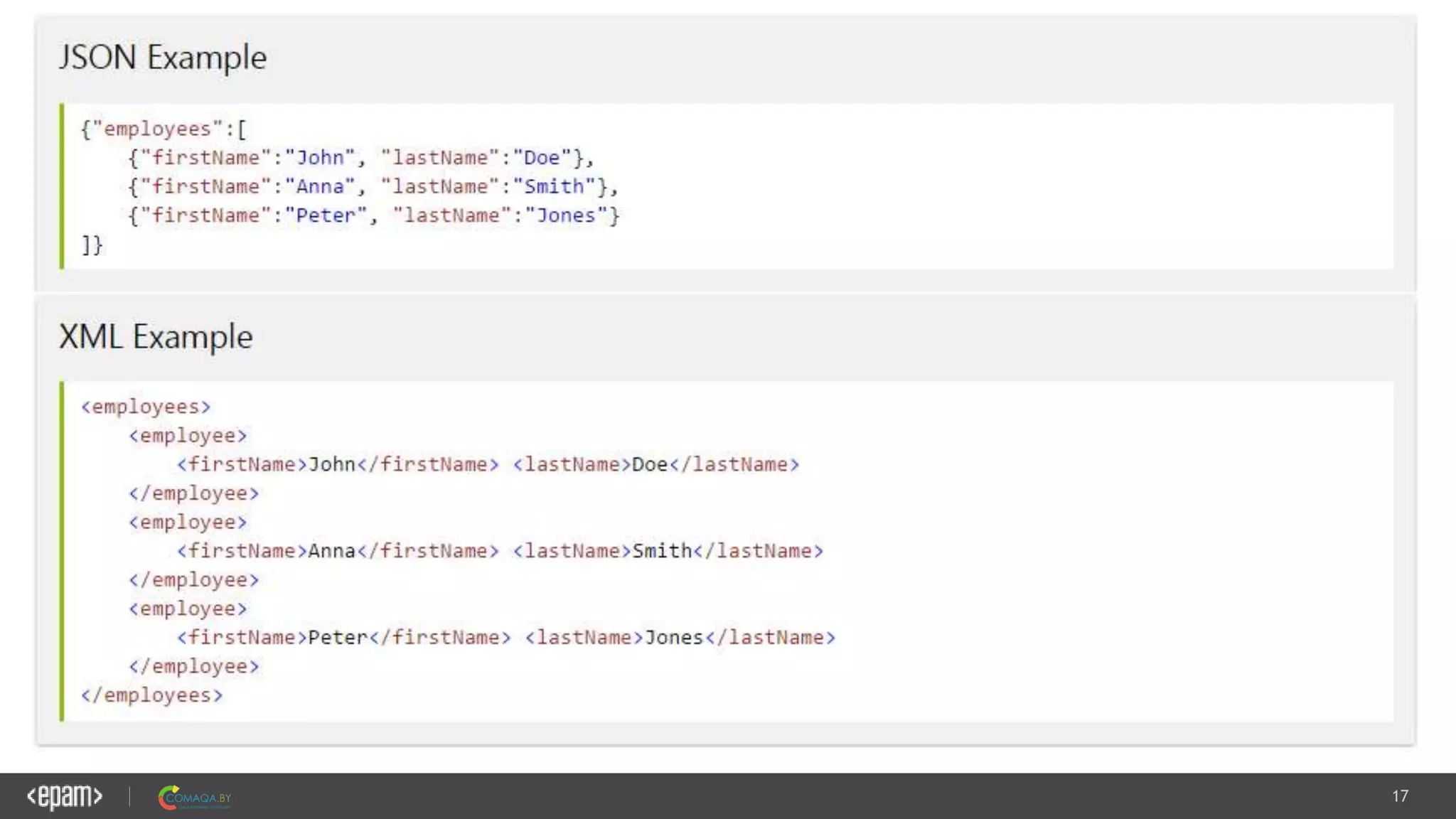Click Jones text in XML block
Viewport: 1456px width, 819px height.
pos(674,637)
